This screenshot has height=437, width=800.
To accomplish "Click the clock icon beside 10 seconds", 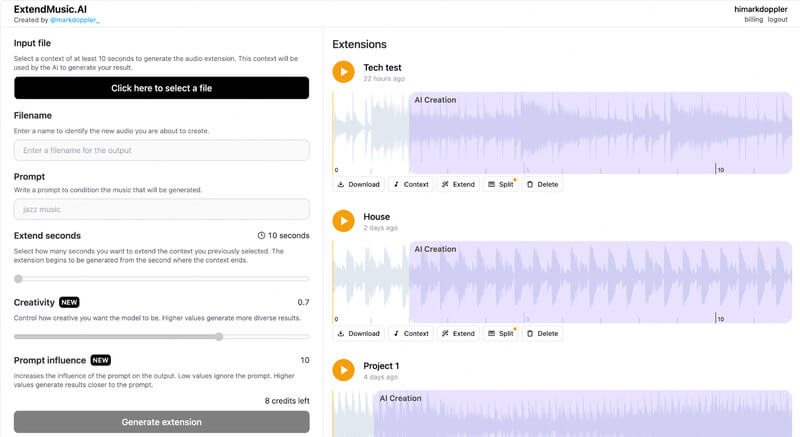I will pos(261,236).
